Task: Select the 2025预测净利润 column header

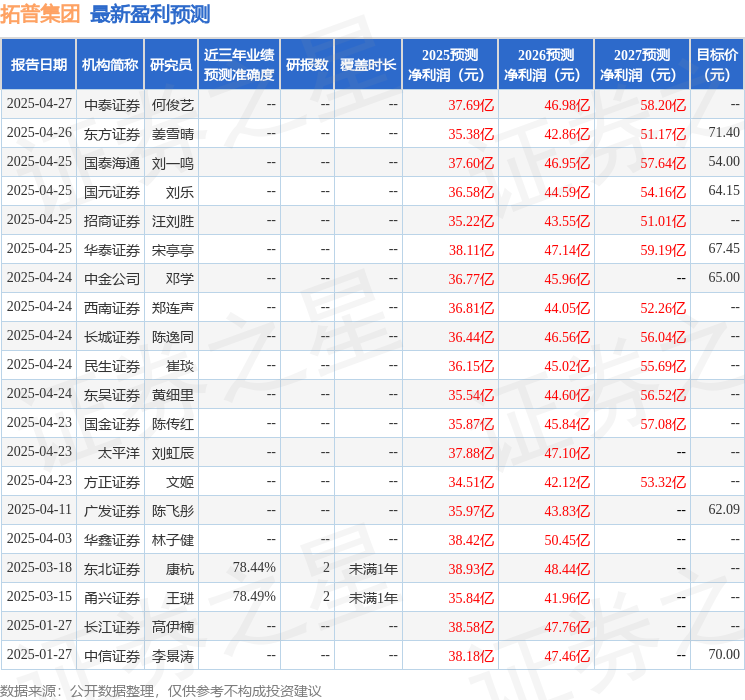Action: [450, 65]
